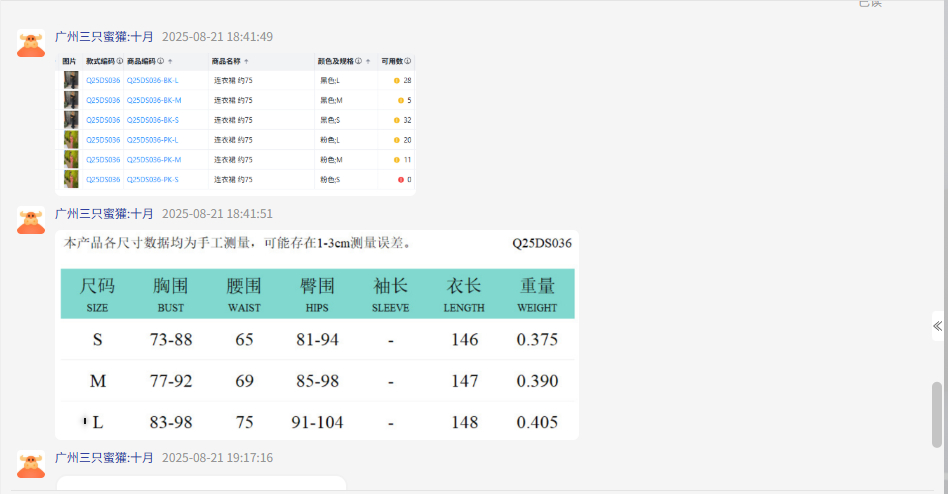Click the avatar beside the 18:41:51 message
The height and width of the screenshot is (494, 948).
[31, 220]
